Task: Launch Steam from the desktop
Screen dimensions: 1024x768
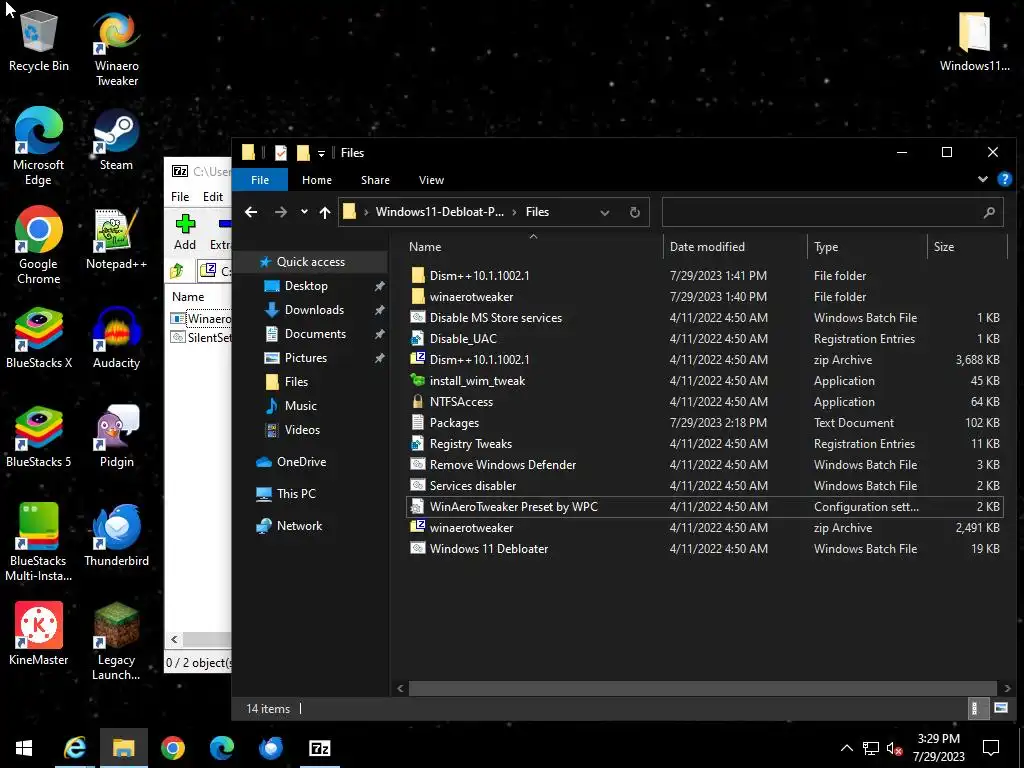Action: [116, 140]
